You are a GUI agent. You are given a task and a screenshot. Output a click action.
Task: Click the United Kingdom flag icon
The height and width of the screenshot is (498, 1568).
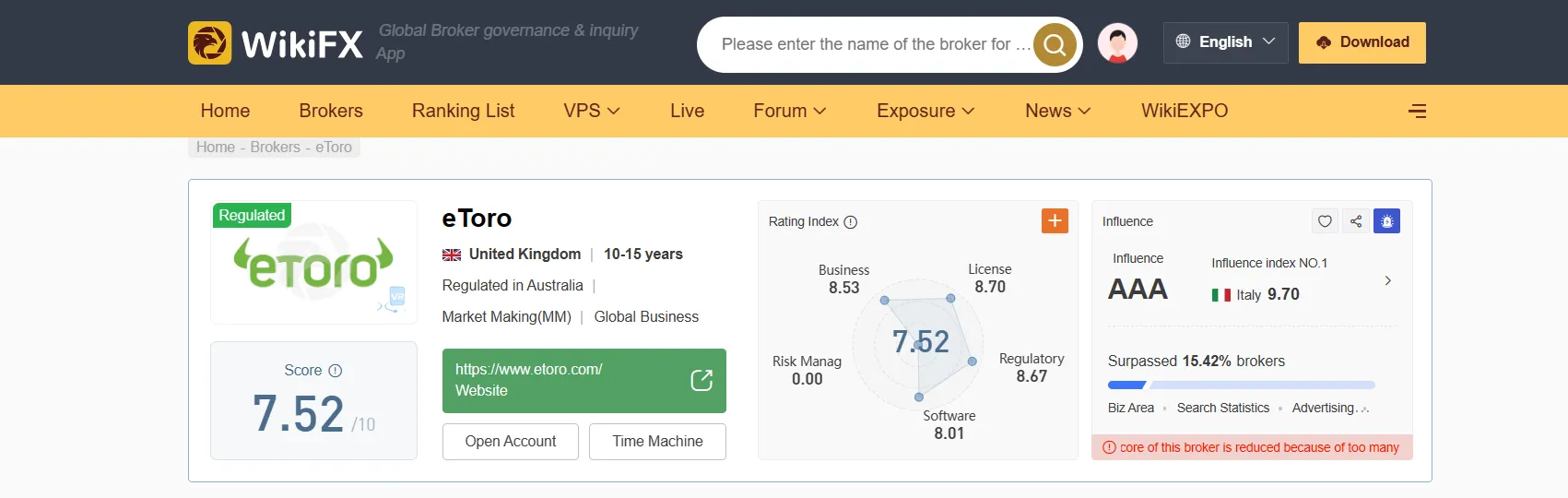click(x=452, y=255)
